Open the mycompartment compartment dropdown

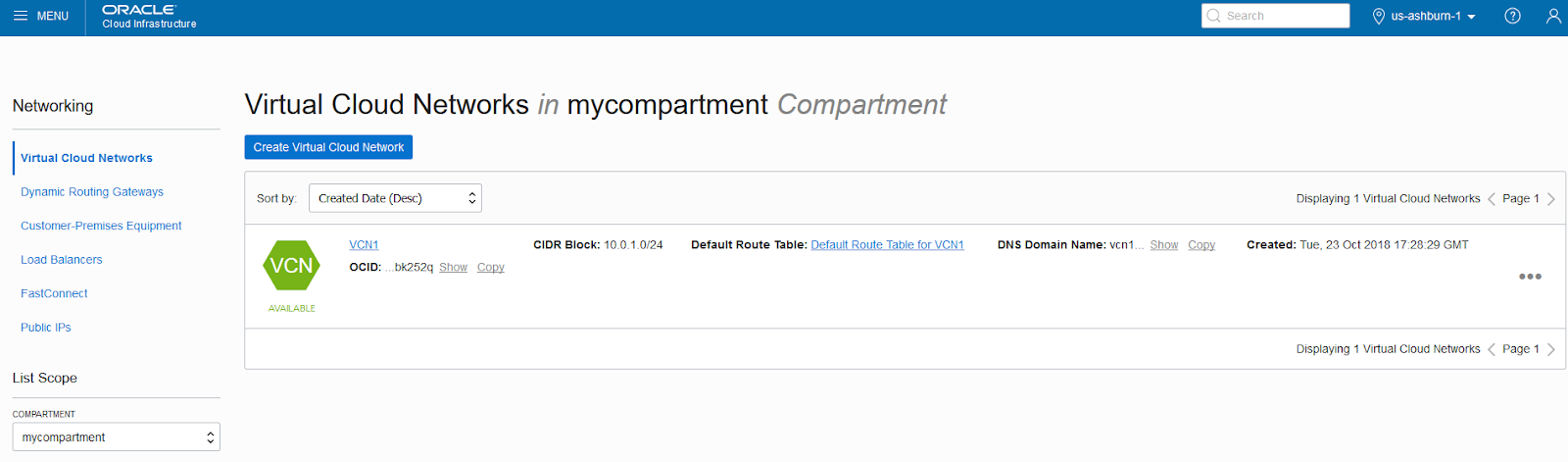click(x=116, y=437)
